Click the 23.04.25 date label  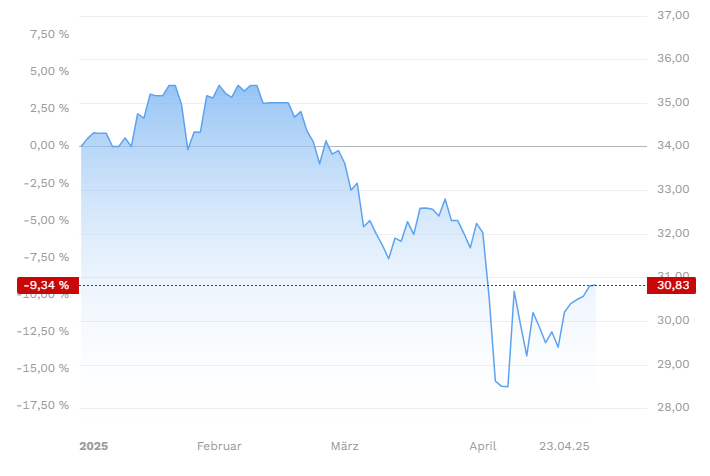[x=564, y=446]
